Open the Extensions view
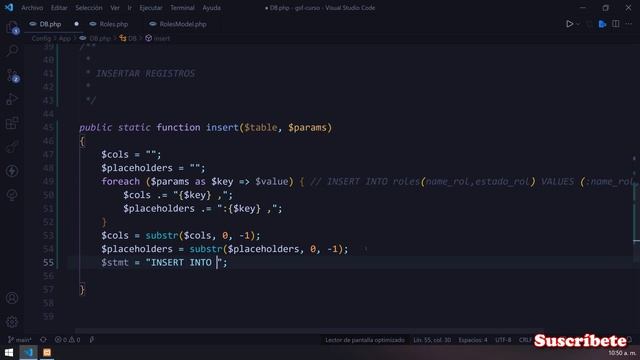640x360 pixels. [x=12, y=123]
